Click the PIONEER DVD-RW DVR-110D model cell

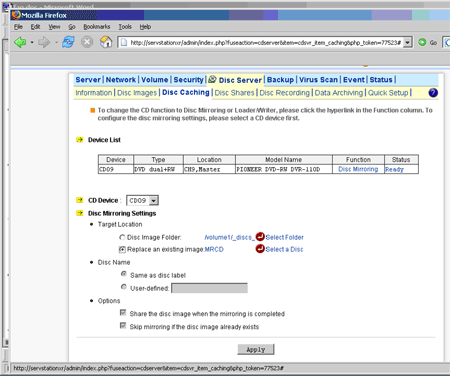(284, 169)
